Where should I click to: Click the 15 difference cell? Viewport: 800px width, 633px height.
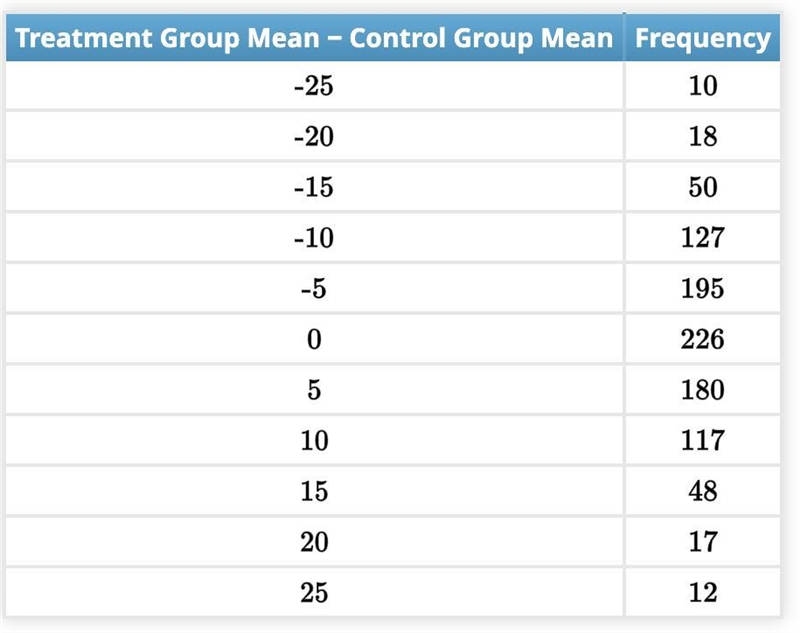point(314,491)
